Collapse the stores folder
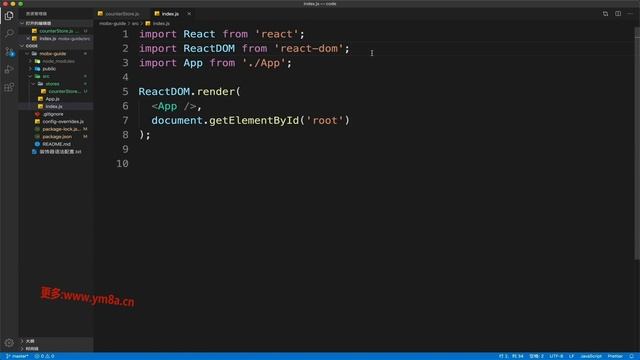Image resolution: width=640 pixels, height=360 pixels. pos(34,84)
